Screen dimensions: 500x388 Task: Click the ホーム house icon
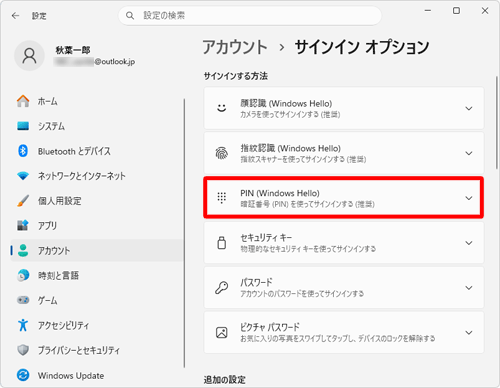(x=23, y=101)
